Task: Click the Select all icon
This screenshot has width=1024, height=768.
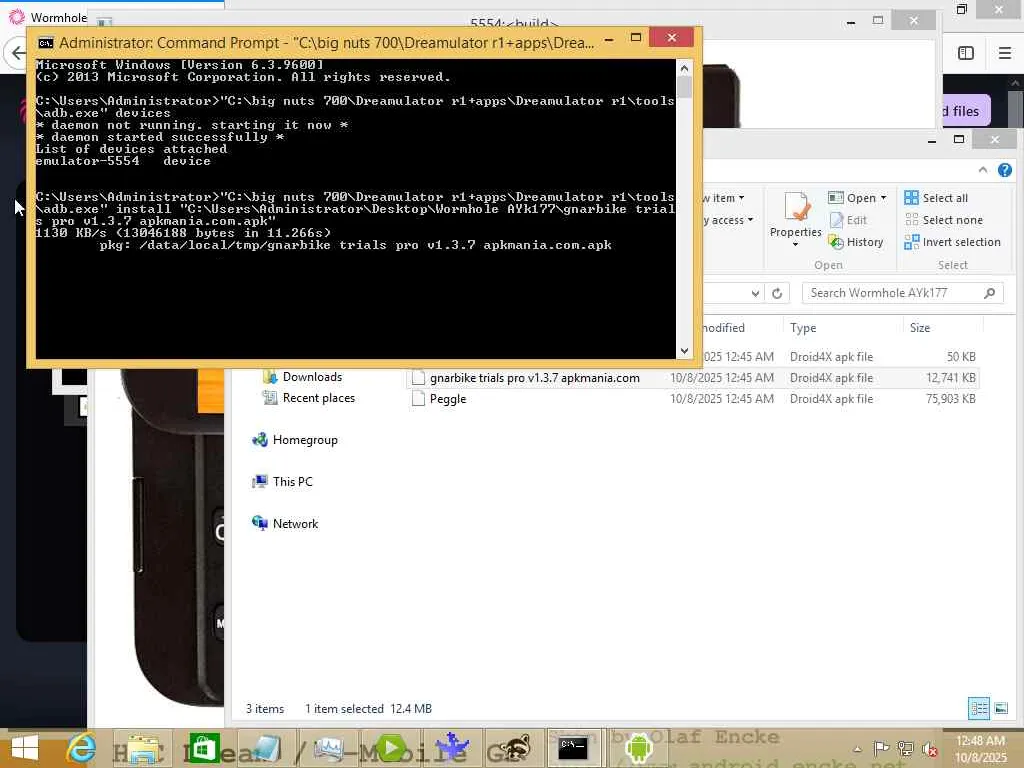Action: (911, 197)
